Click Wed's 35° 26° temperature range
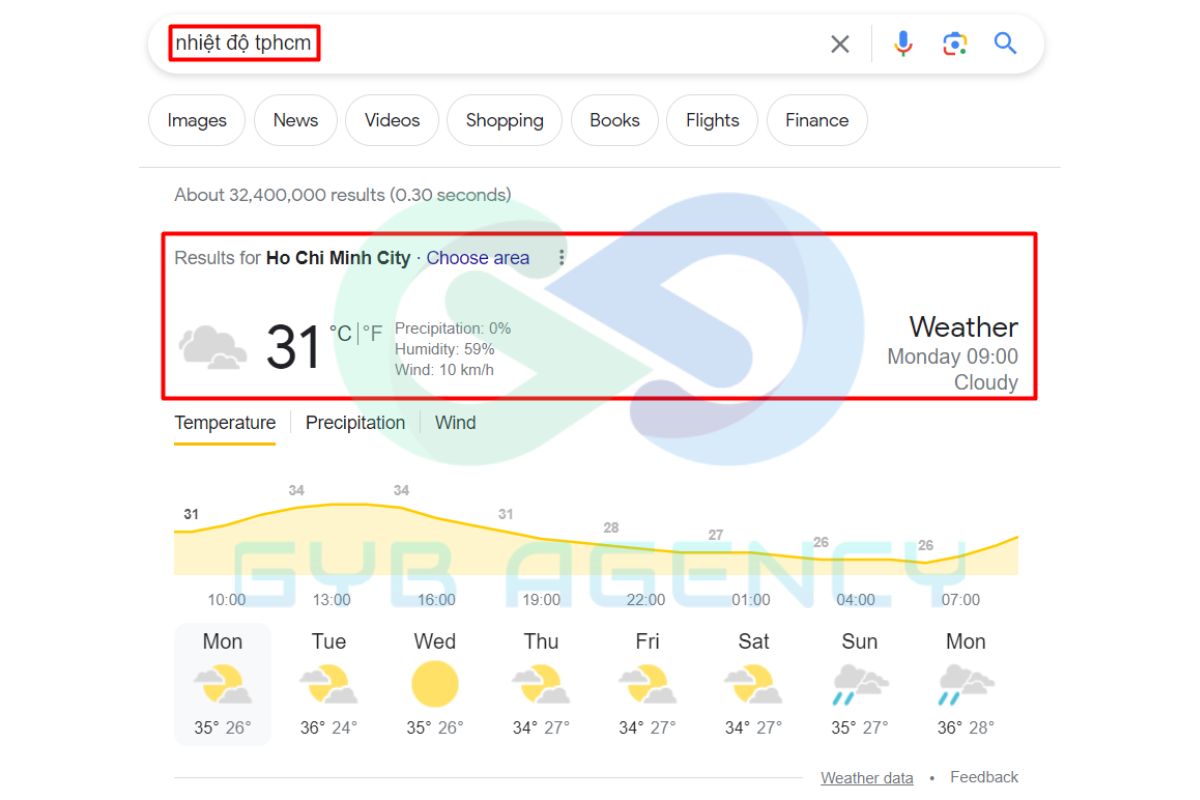The image size is (1200, 800). 435,728
